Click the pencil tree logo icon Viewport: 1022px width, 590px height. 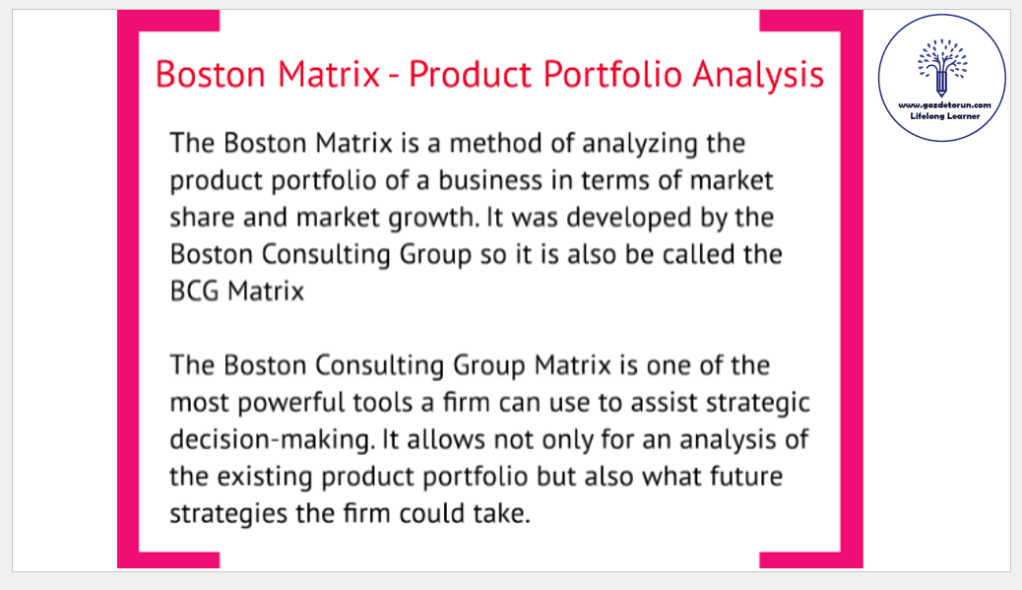pyautogui.click(x=942, y=68)
